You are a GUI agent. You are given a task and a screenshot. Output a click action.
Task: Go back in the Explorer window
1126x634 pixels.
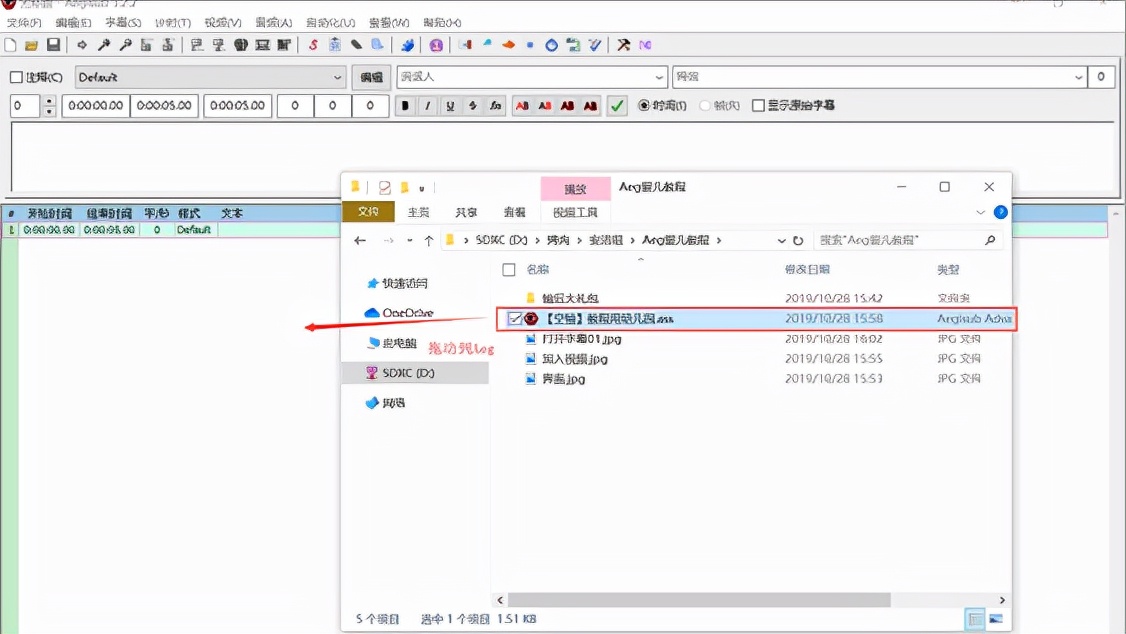(x=360, y=241)
